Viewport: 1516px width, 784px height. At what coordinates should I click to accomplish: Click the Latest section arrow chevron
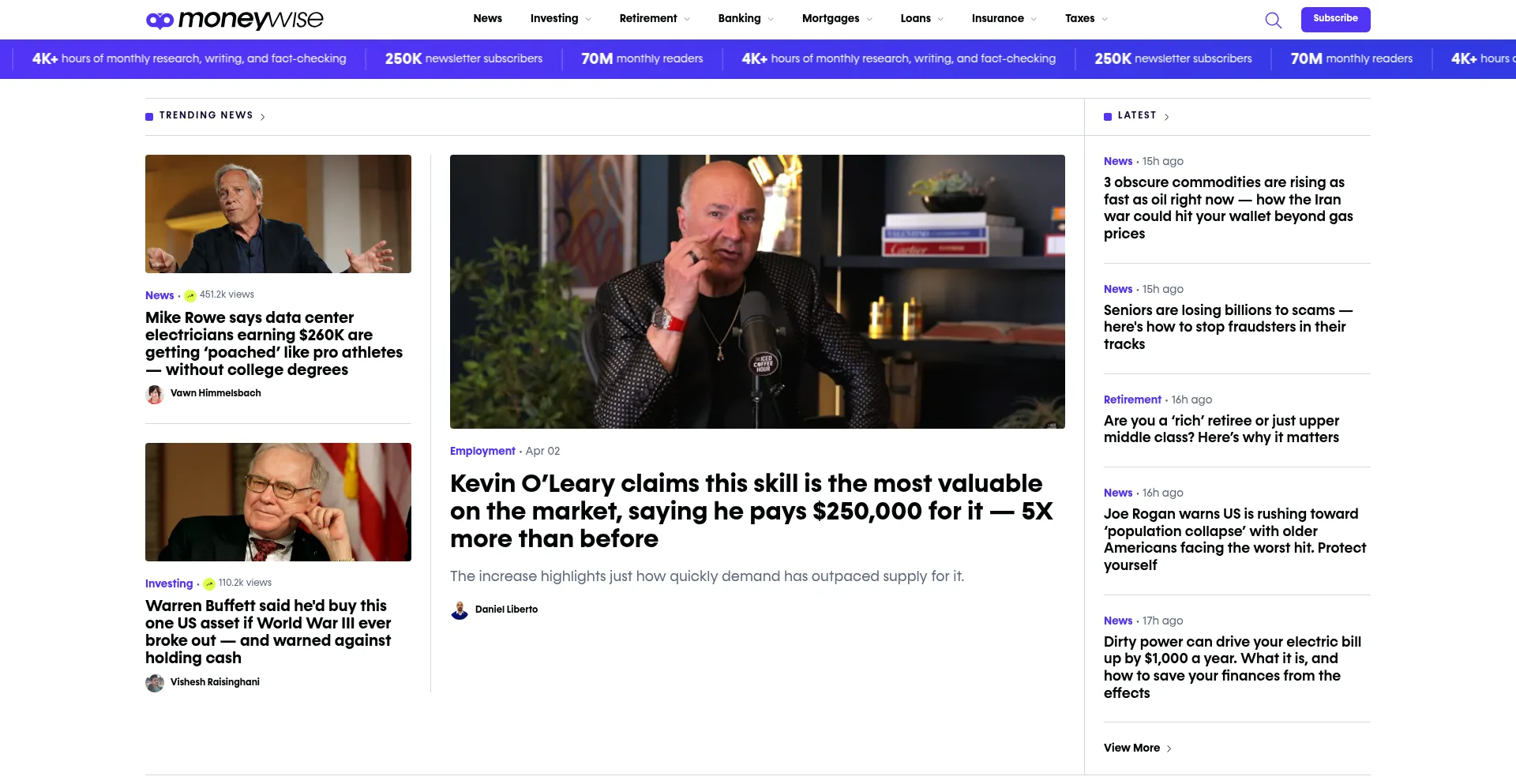1167,117
